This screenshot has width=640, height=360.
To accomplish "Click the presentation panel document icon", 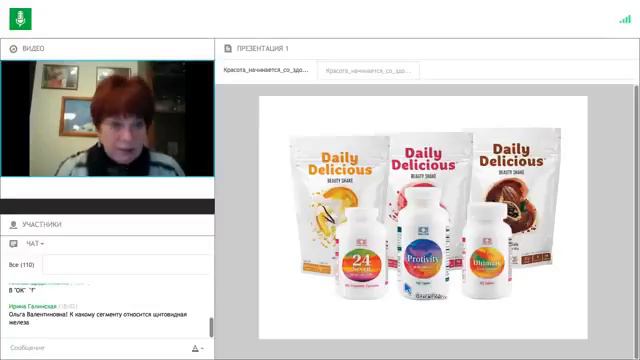I will tap(228, 49).
